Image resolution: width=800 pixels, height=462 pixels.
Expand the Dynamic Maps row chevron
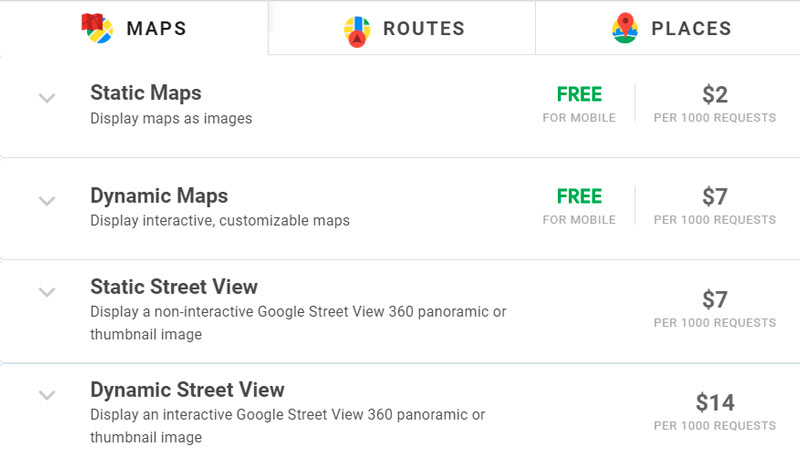tap(47, 200)
